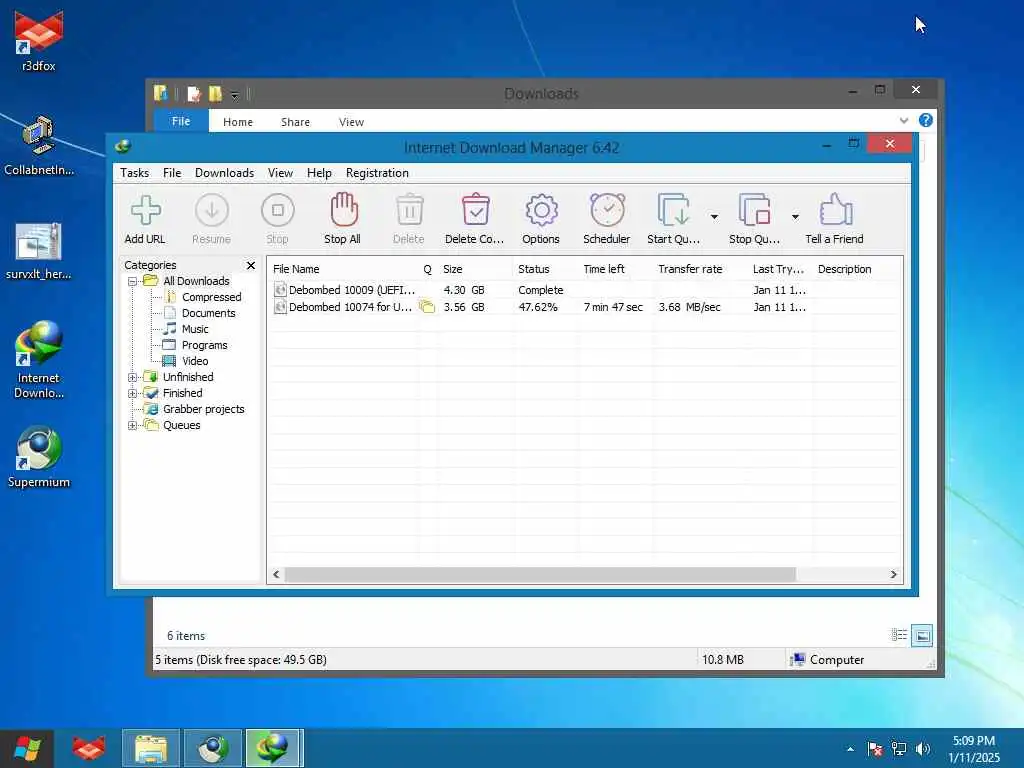Select the Programs category
Screen dimensions: 1024x768
pos(204,345)
